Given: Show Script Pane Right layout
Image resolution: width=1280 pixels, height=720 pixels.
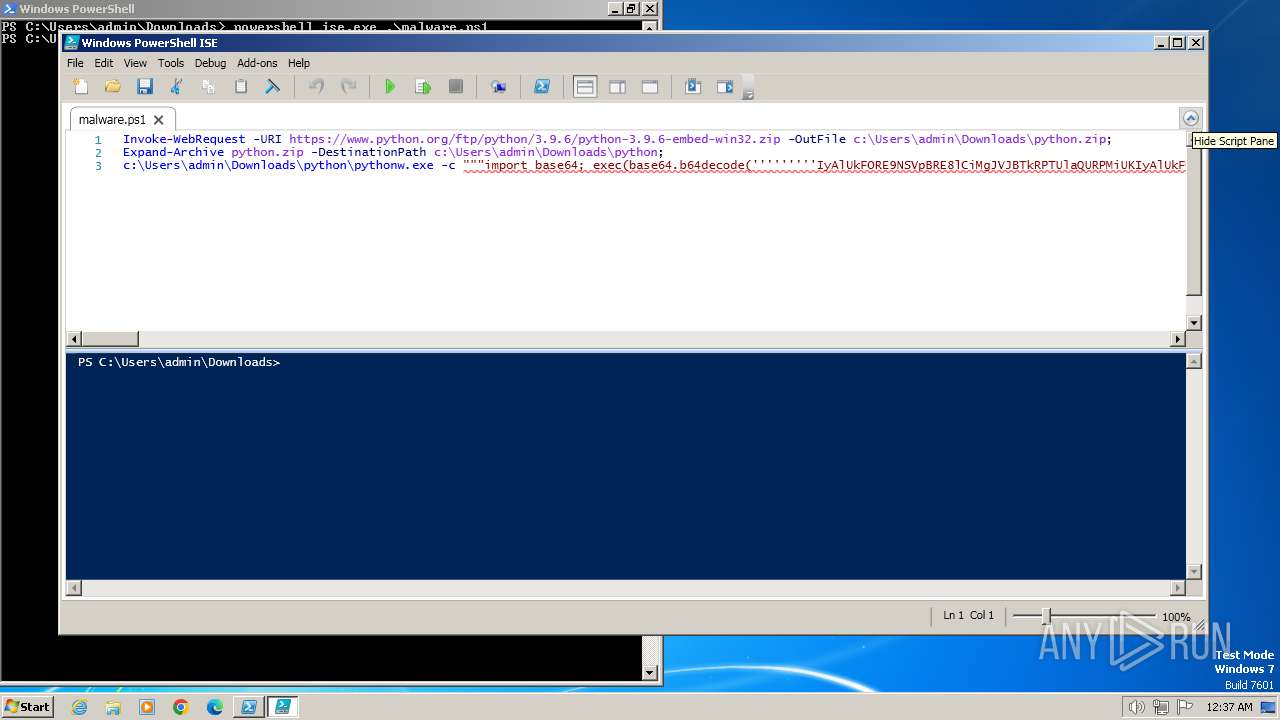Looking at the screenshot, I should click(617, 87).
